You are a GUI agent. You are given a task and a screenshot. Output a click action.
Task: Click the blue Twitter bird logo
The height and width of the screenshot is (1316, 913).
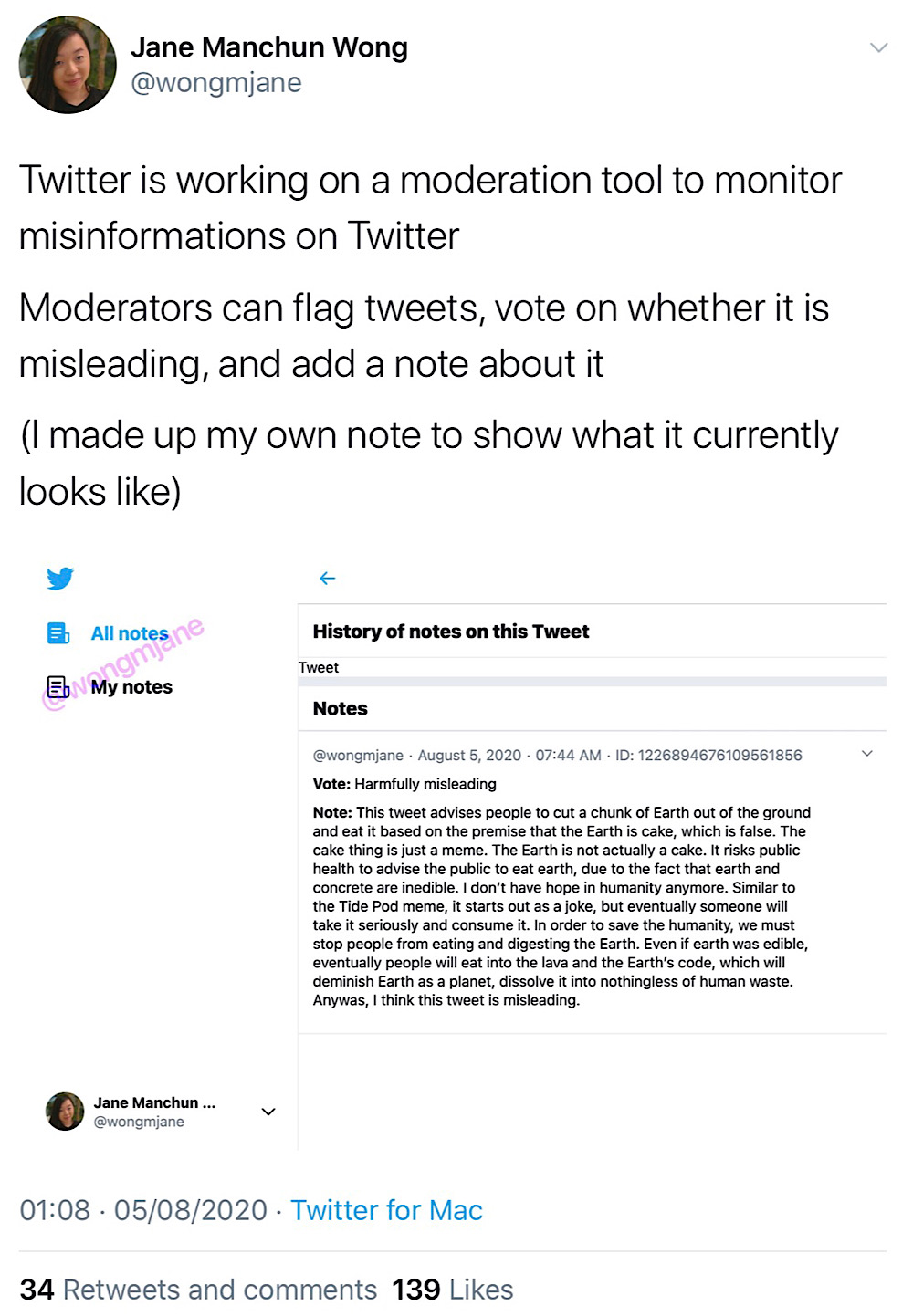[59, 578]
